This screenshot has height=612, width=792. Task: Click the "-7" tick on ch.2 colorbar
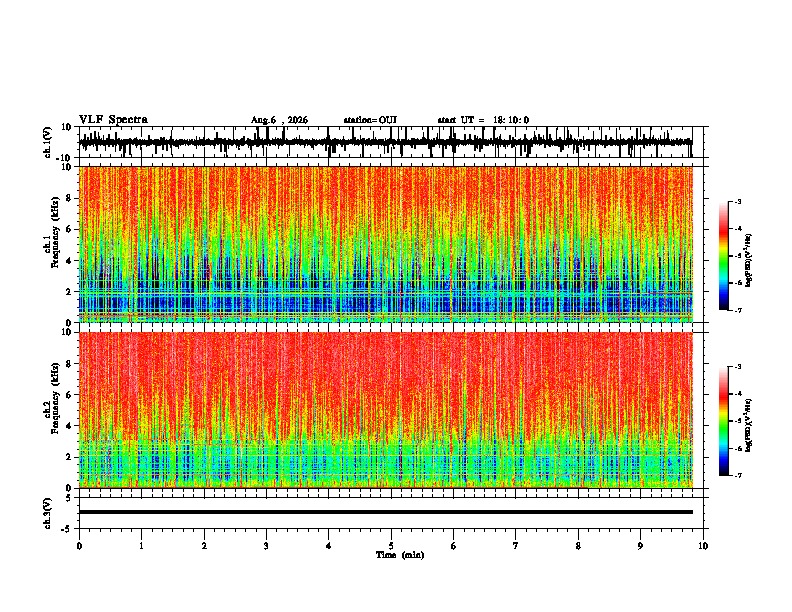[738, 476]
